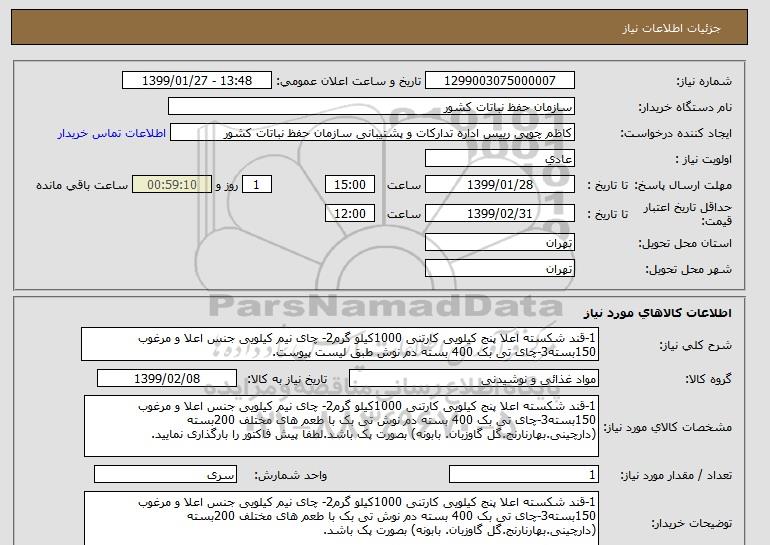Click the label شرح کلی نیاز
The width and height of the screenshot is (770, 545).
[x=696, y=345]
